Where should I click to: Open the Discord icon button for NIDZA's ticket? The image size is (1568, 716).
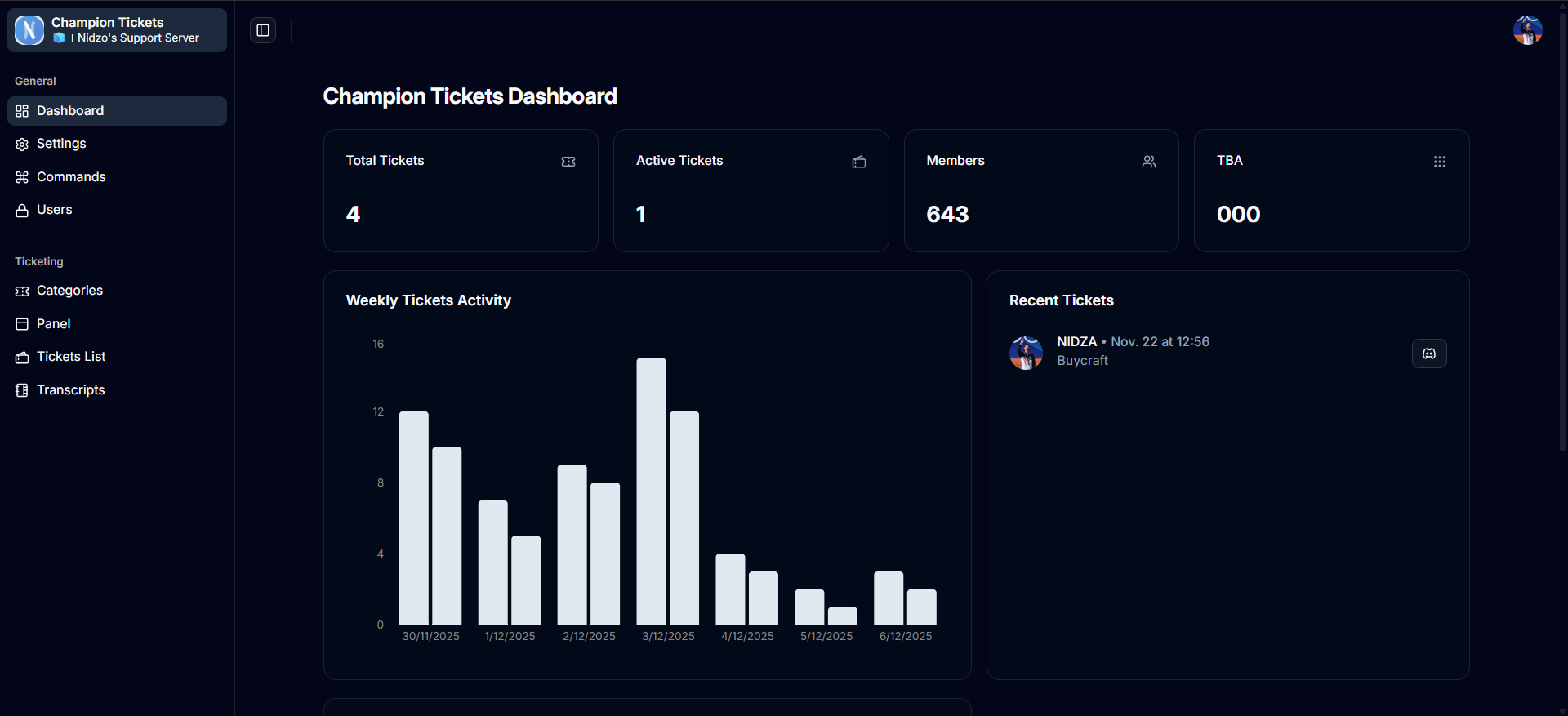1429,354
